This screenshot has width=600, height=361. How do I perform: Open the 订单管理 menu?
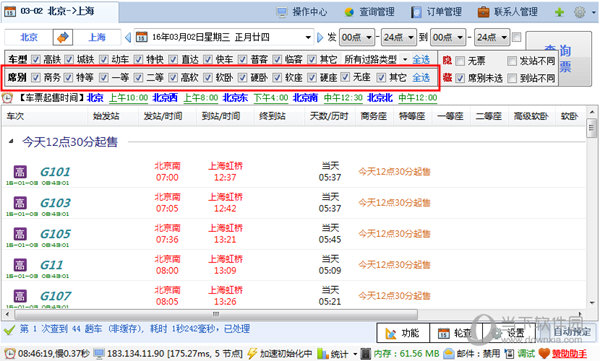click(x=437, y=12)
